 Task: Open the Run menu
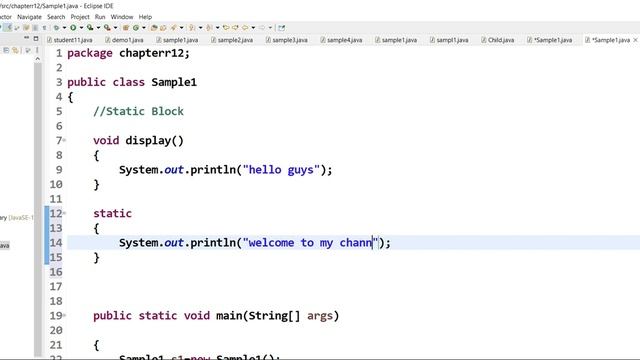100,17
